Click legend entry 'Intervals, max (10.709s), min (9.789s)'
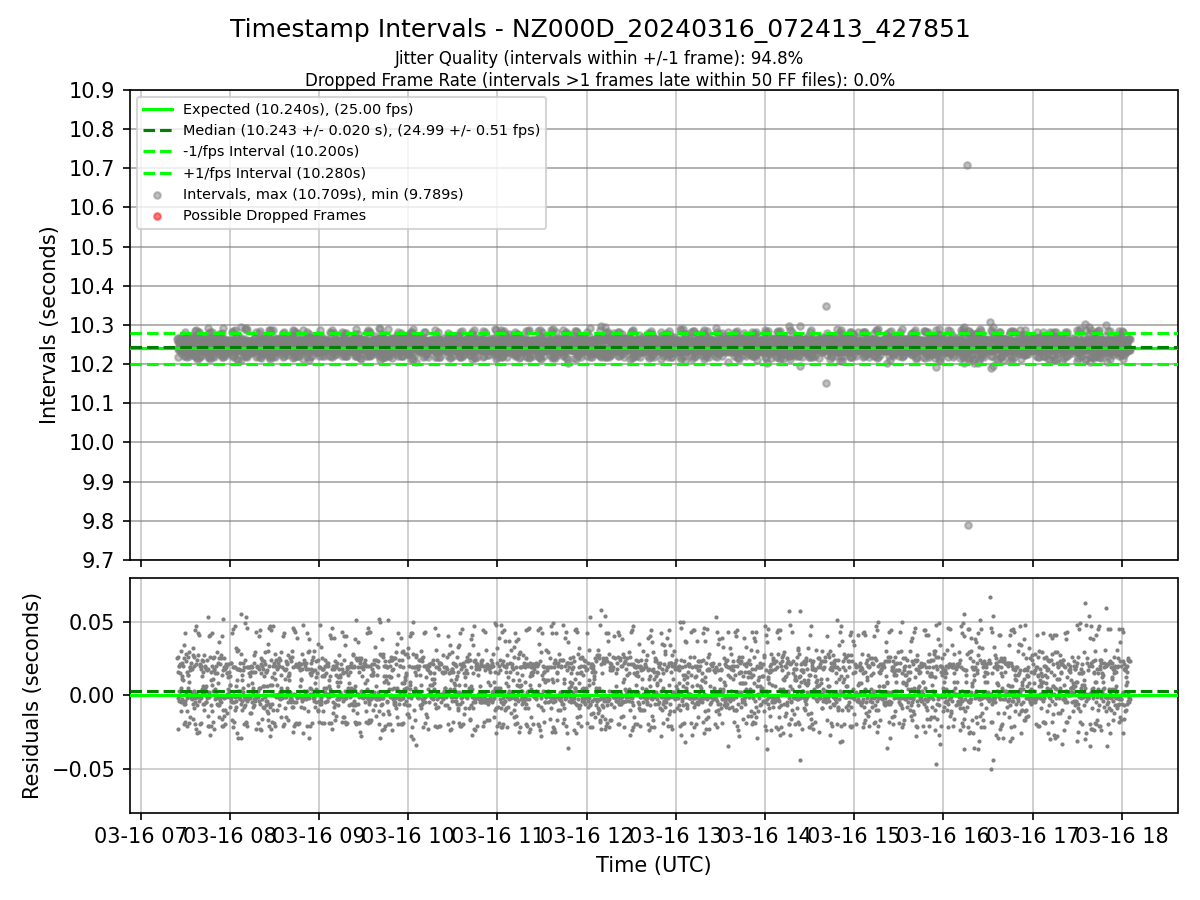This screenshot has width=1200, height=900. (323, 194)
